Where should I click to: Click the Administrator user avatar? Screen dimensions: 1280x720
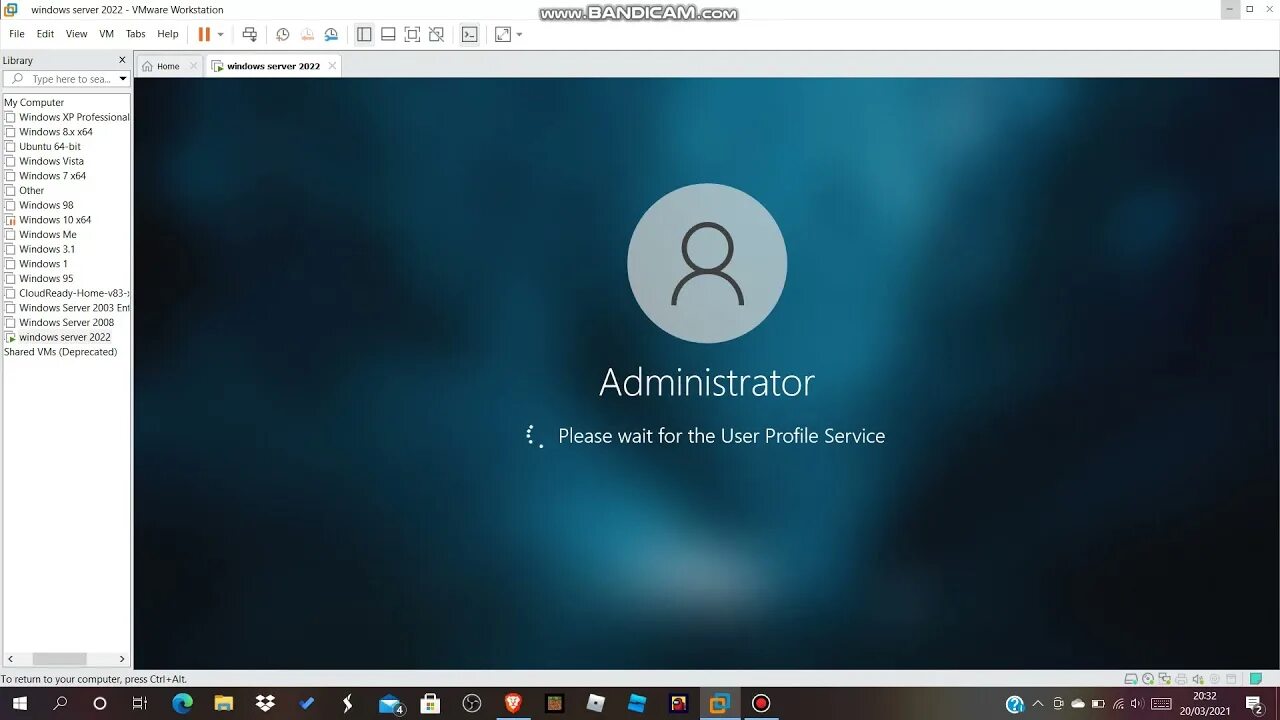point(707,263)
